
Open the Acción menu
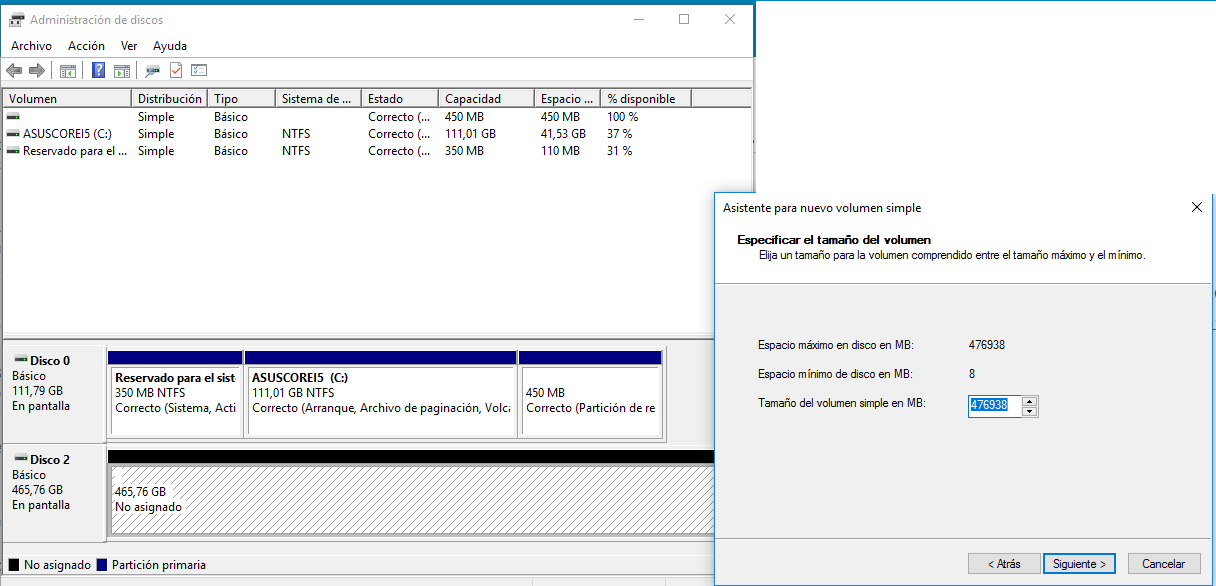click(x=86, y=46)
